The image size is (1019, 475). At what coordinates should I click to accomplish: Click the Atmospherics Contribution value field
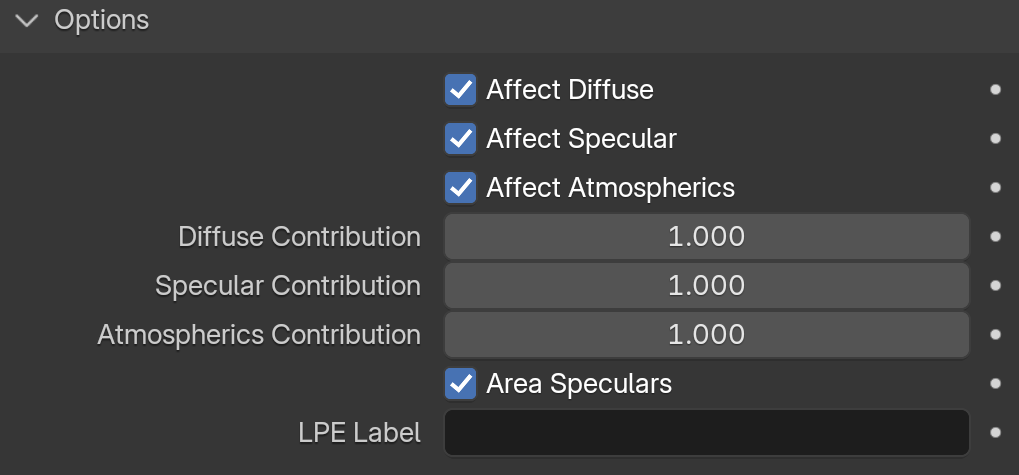click(x=706, y=335)
